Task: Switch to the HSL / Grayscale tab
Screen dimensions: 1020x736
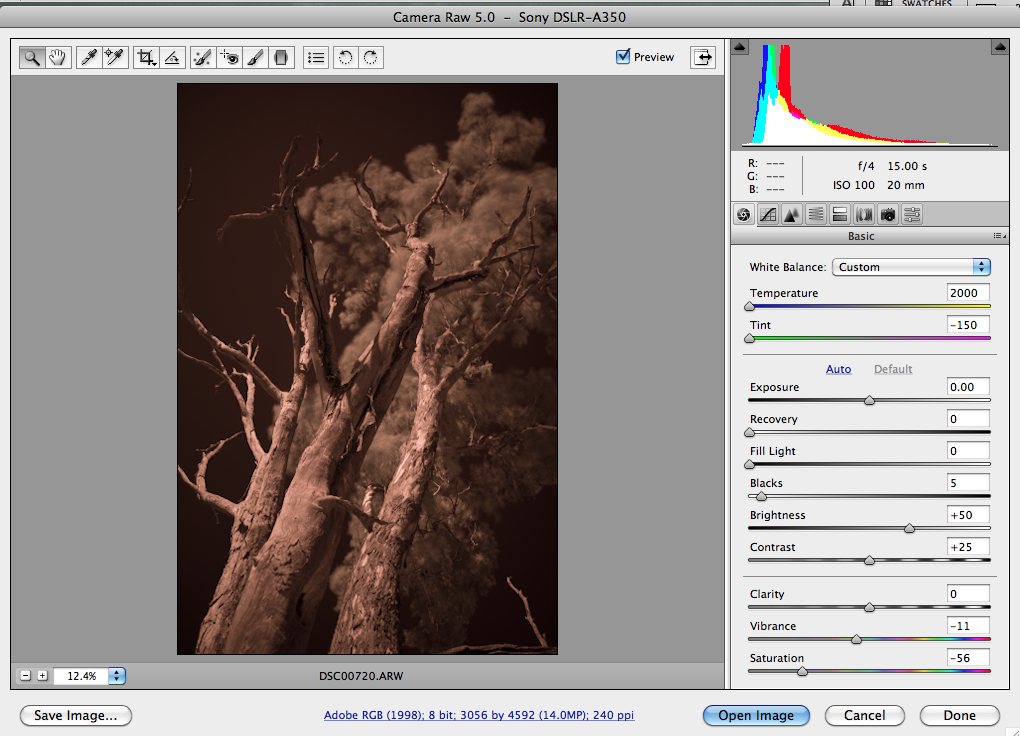Action: pos(816,214)
